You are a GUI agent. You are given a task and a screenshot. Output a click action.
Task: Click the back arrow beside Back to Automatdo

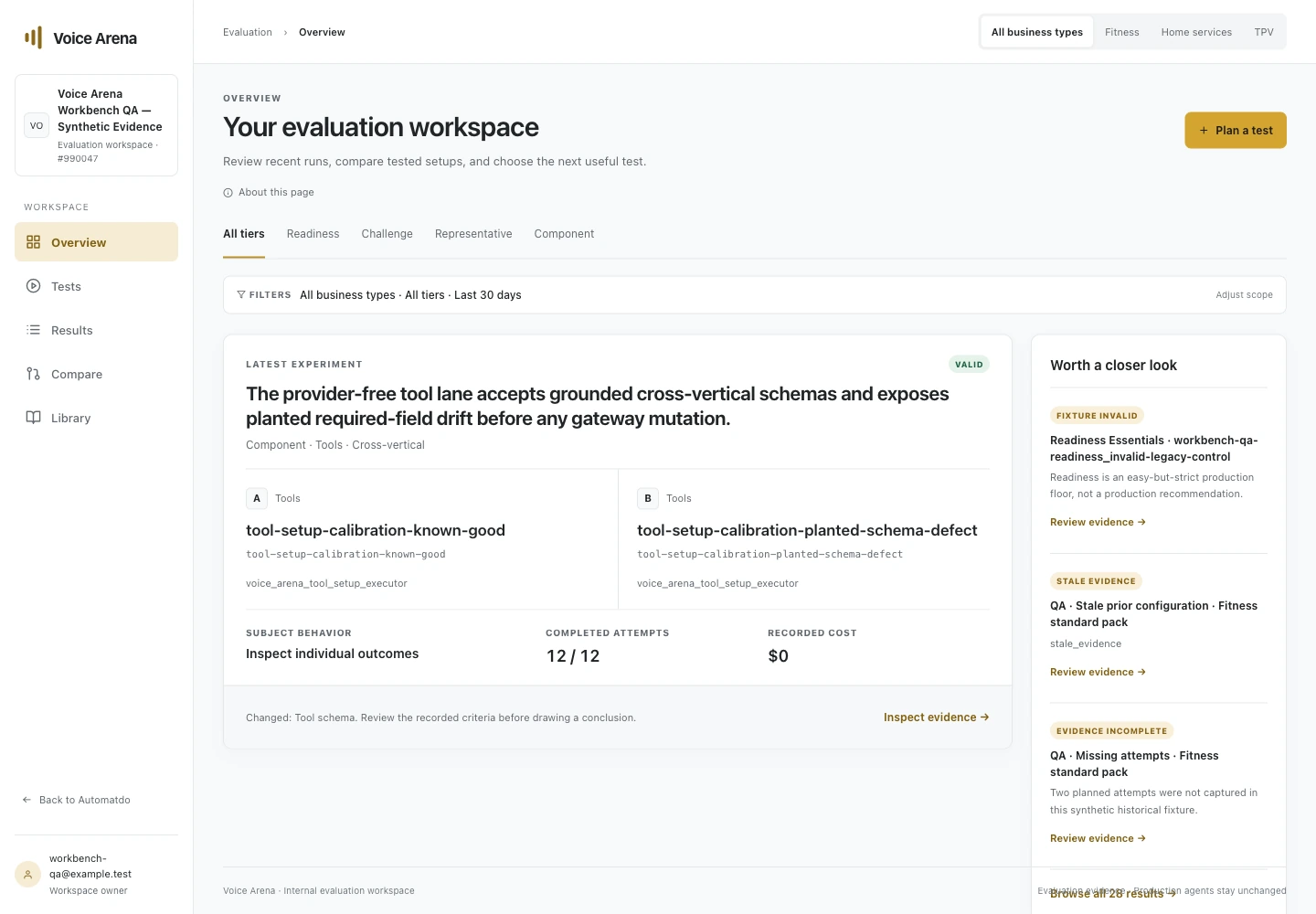[x=27, y=800]
